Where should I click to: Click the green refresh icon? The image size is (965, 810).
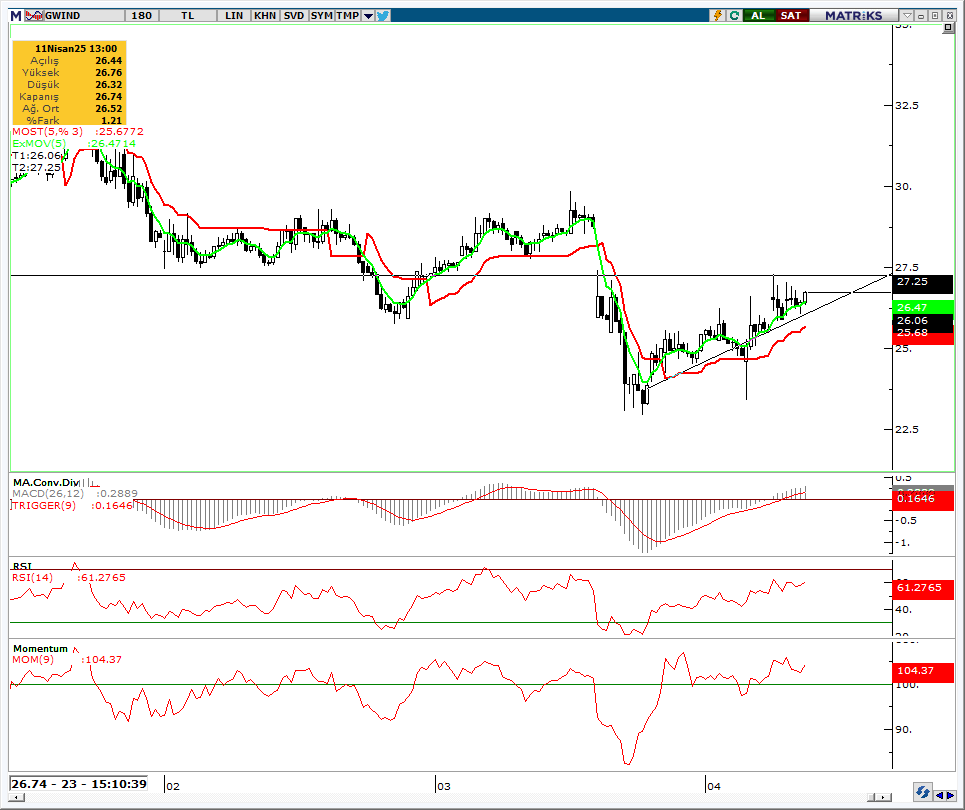(x=734, y=15)
